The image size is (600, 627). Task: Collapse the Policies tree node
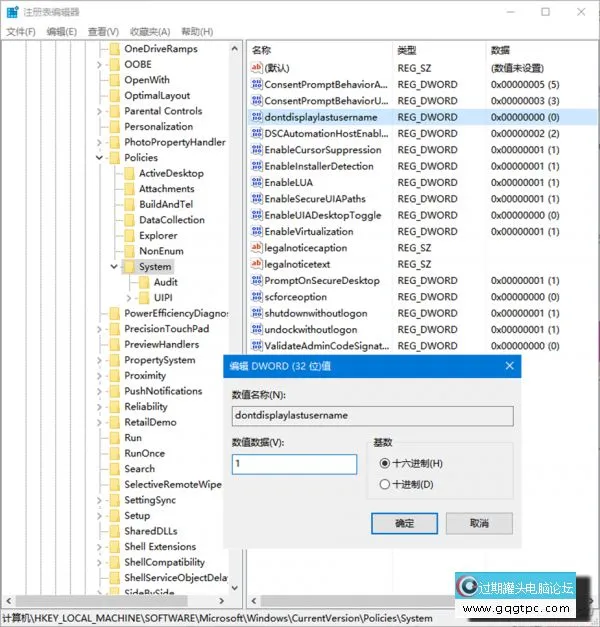99,158
